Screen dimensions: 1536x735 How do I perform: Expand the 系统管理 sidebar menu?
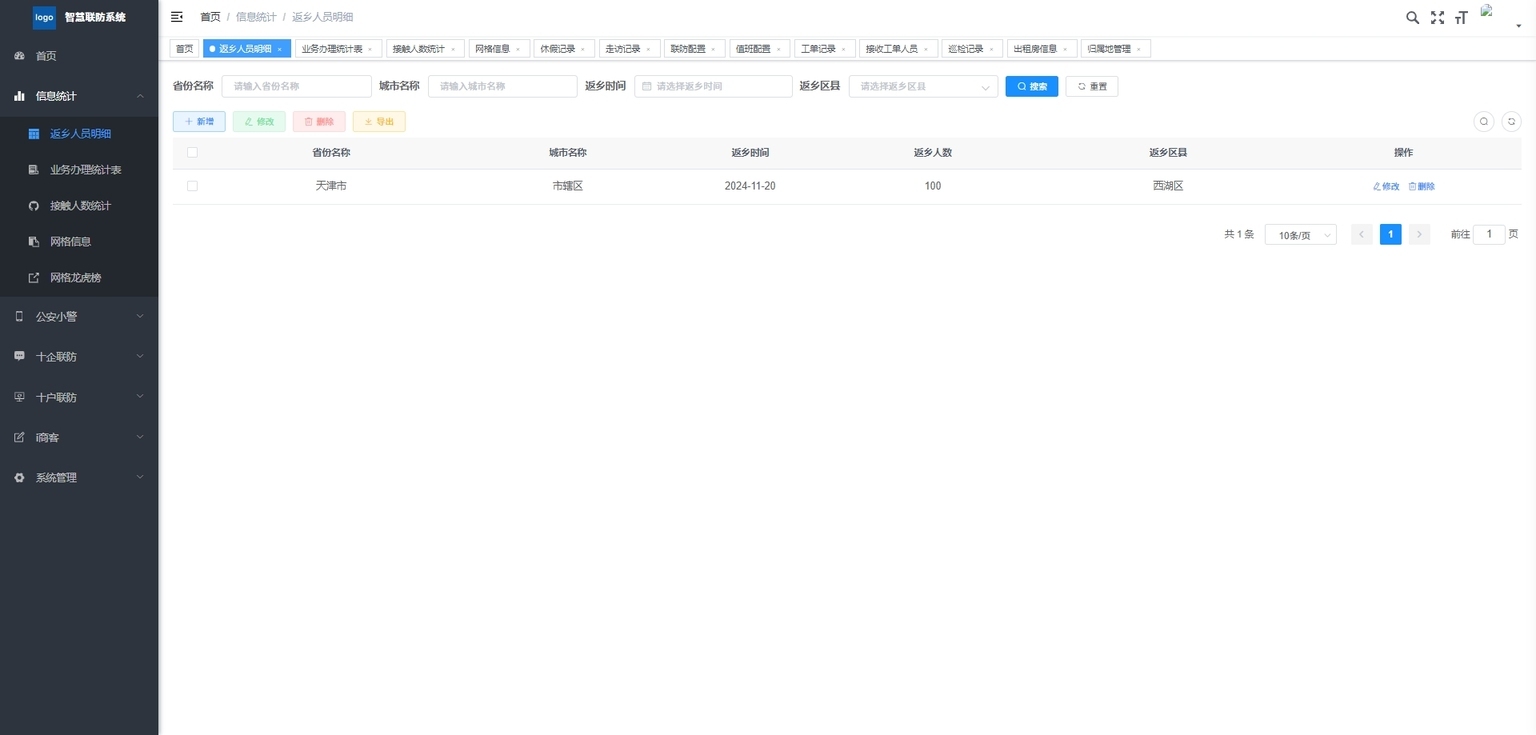pyautogui.click(x=79, y=478)
